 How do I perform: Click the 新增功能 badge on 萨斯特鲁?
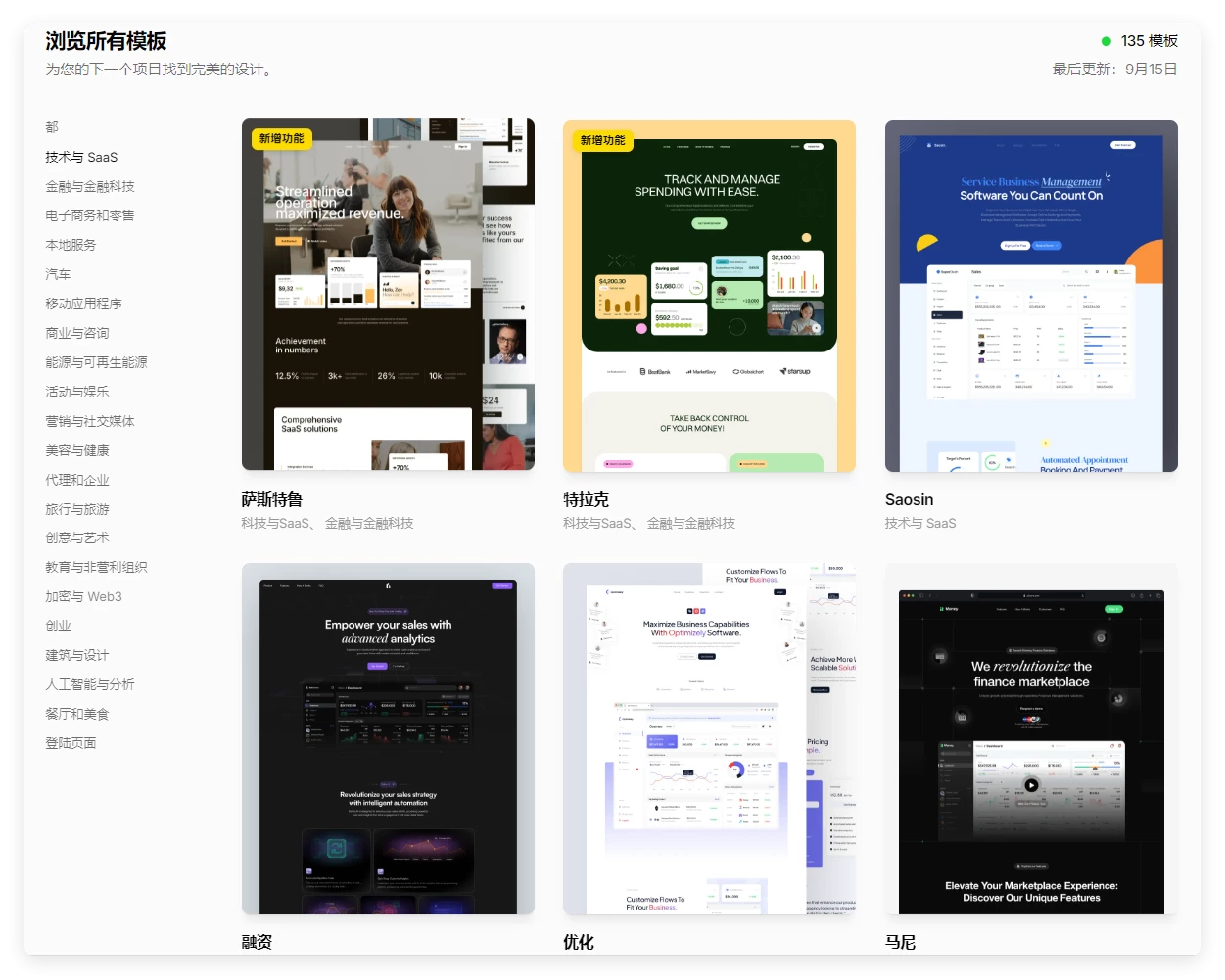(x=281, y=139)
